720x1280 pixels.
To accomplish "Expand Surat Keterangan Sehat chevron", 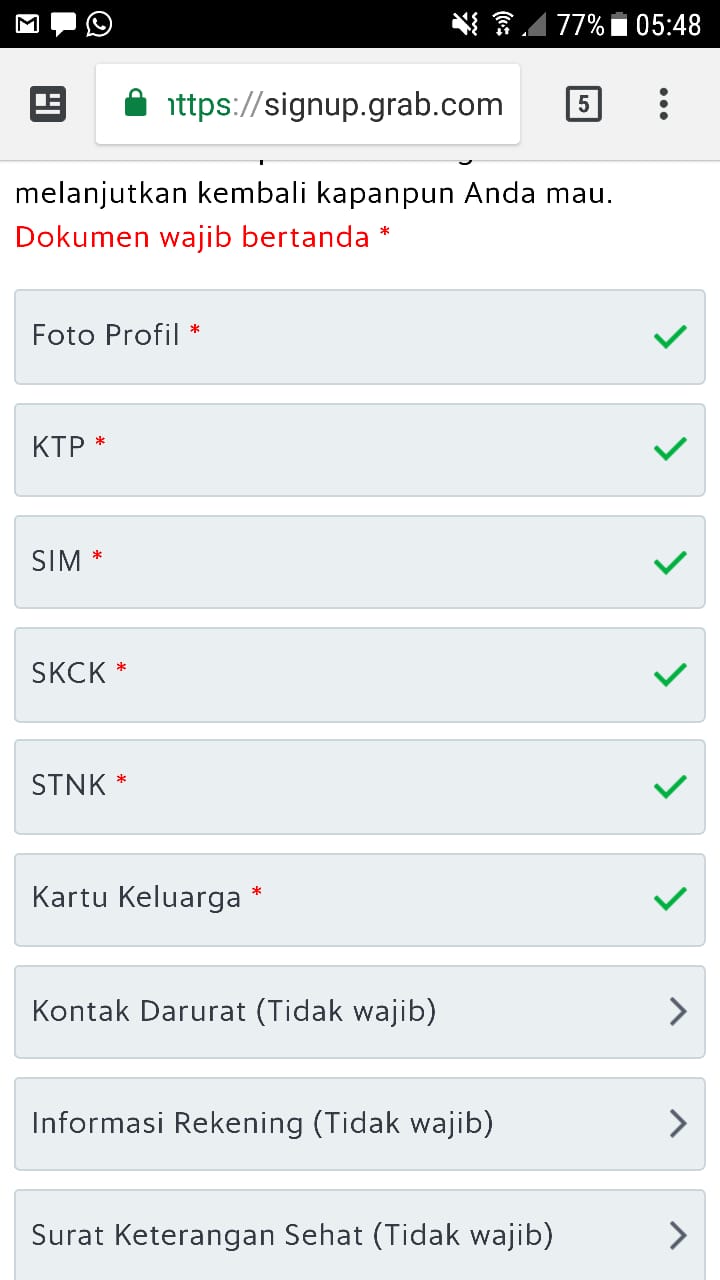I will point(677,1236).
